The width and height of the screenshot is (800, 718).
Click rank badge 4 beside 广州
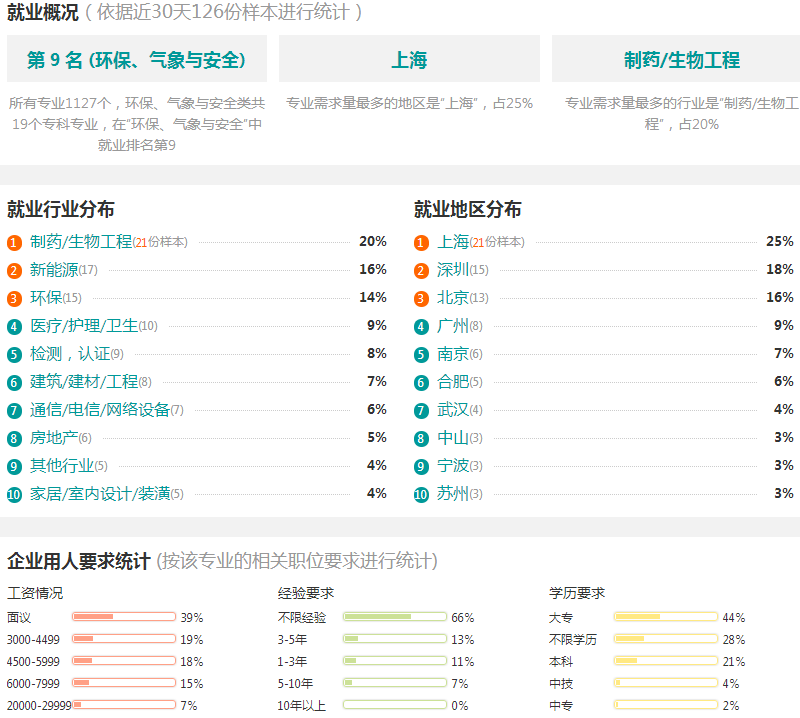pos(421,327)
